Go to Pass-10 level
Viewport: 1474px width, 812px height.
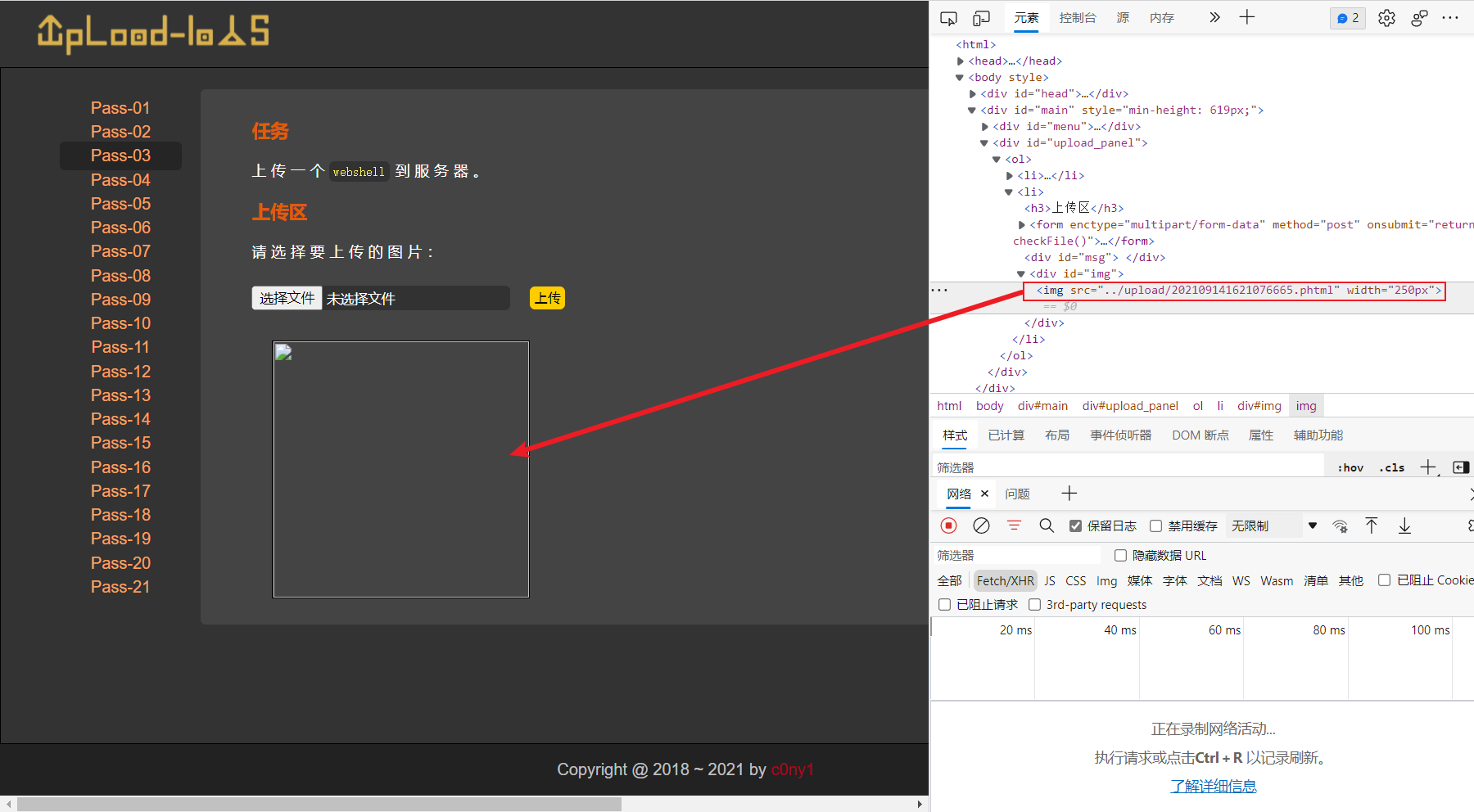tap(120, 323)
